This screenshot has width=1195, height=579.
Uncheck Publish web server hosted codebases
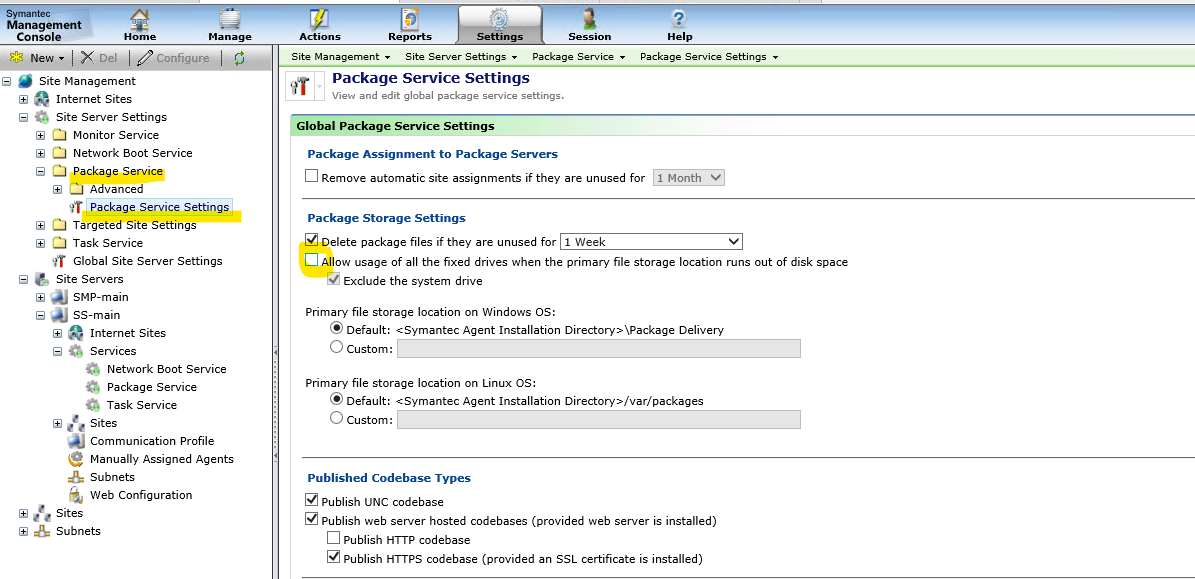coord(311,520)
